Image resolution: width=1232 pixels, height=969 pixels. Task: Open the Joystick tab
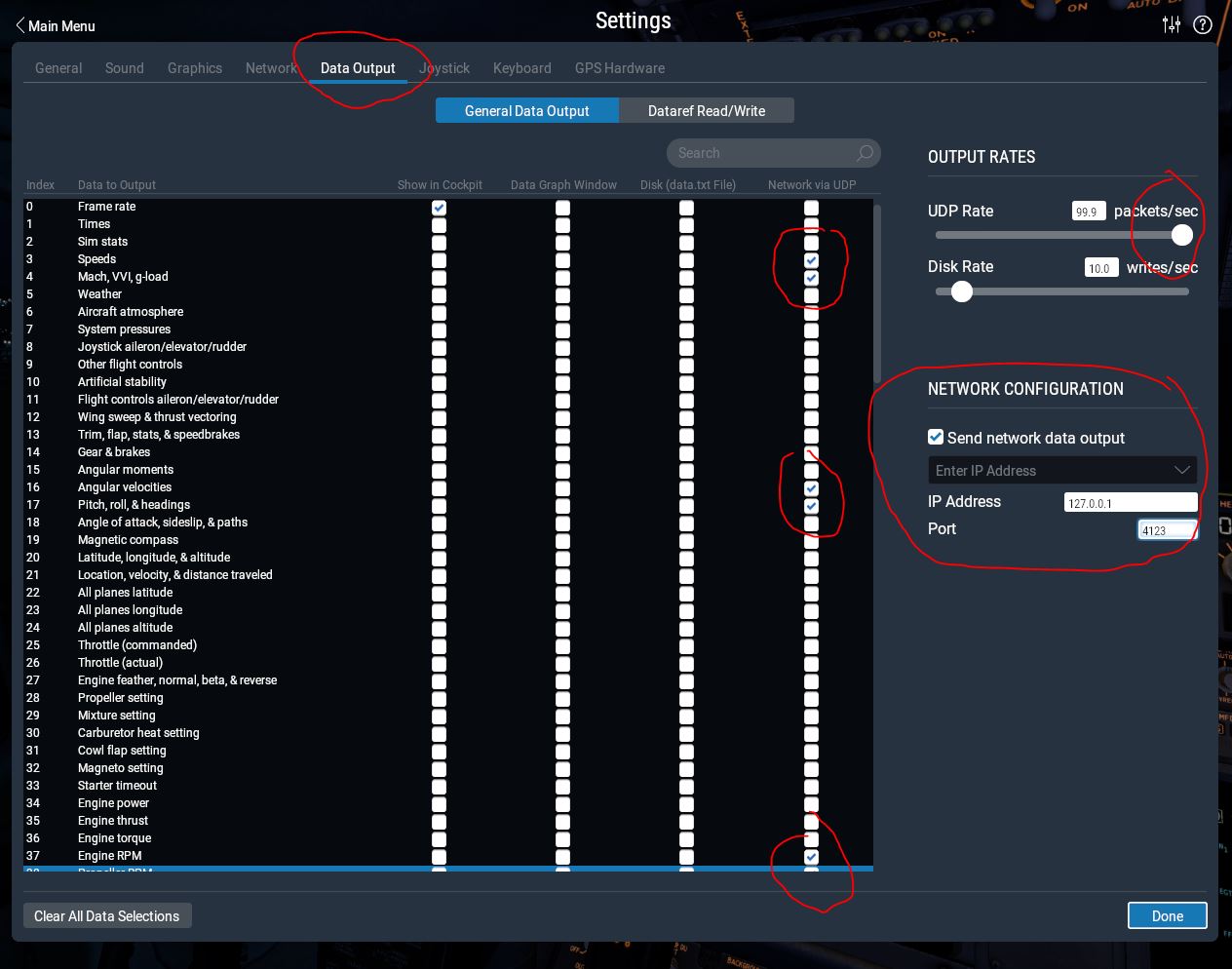(444, 68)
